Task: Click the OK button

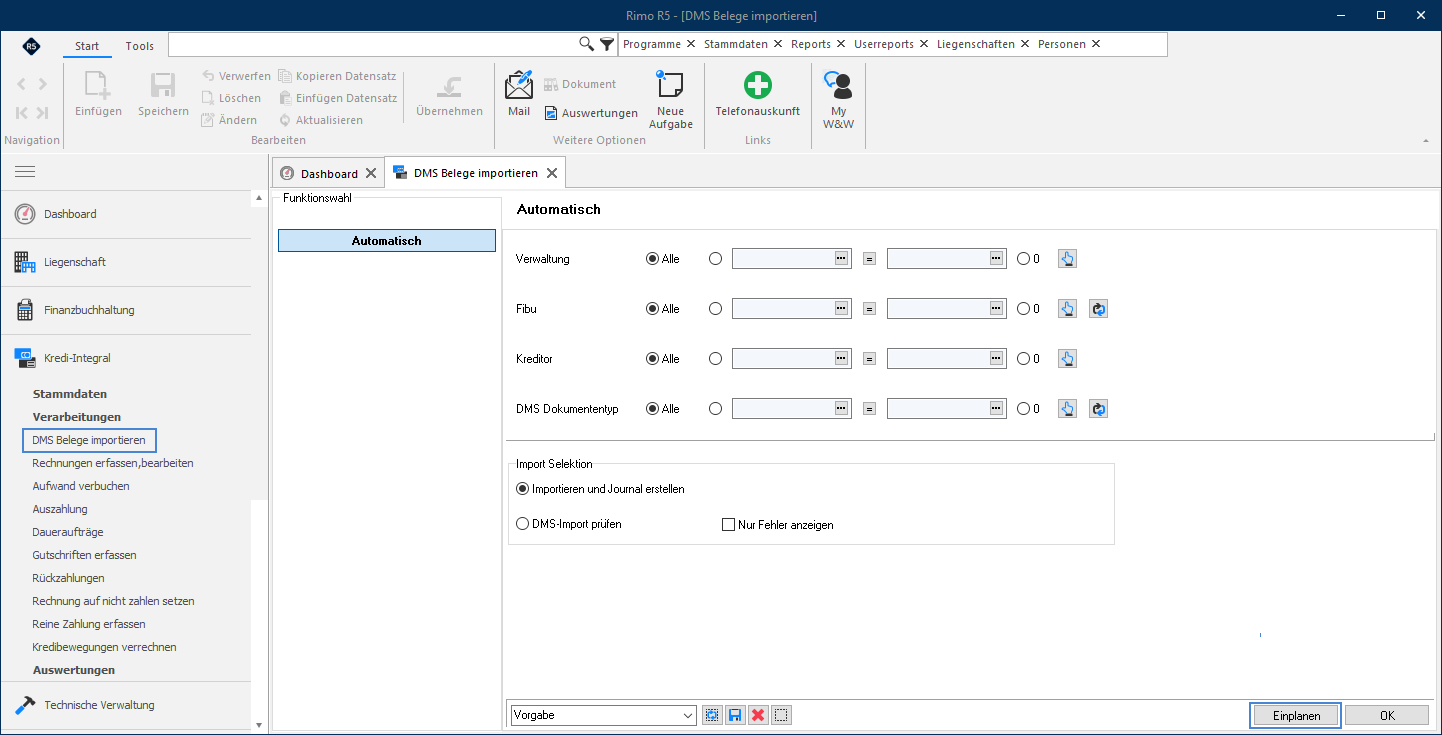Action: 1387,715
